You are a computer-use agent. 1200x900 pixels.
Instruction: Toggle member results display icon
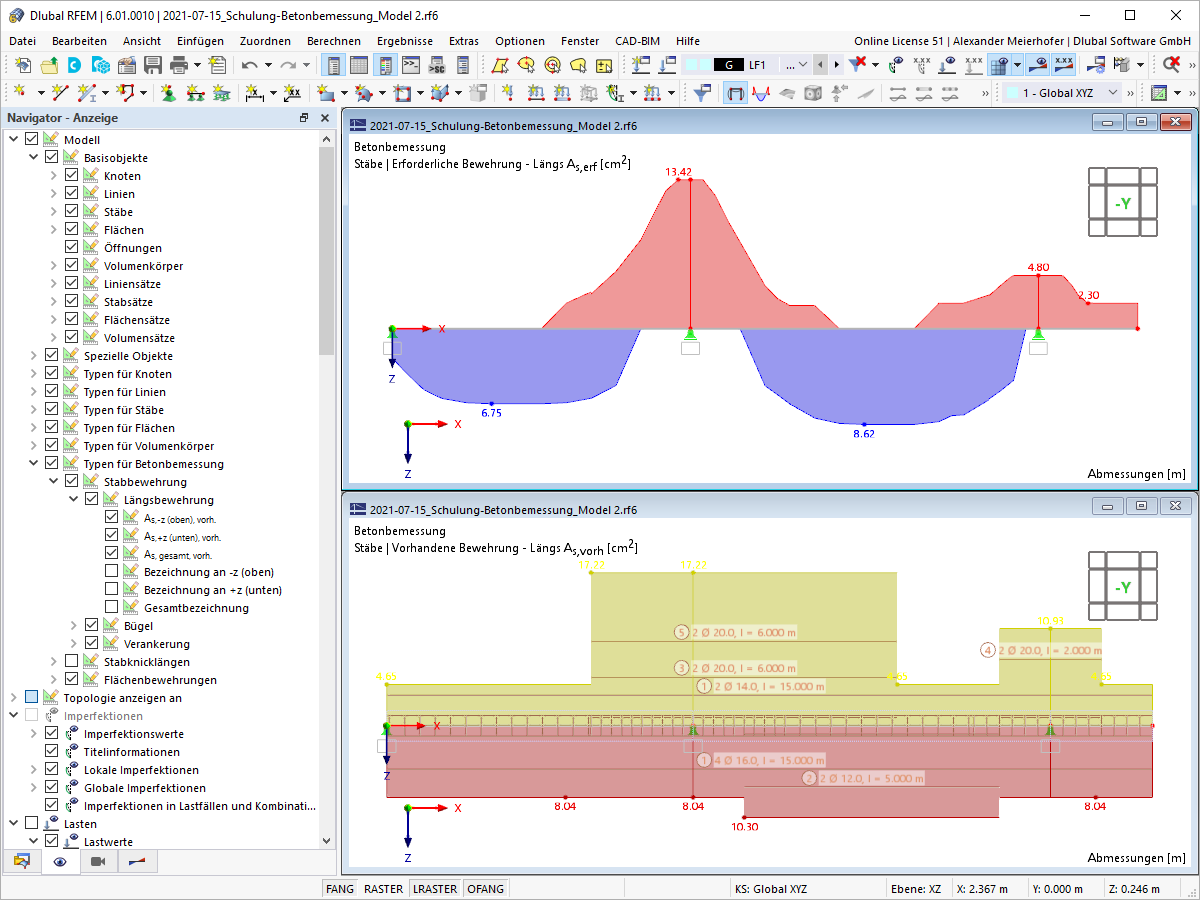(x=736, y=93)
